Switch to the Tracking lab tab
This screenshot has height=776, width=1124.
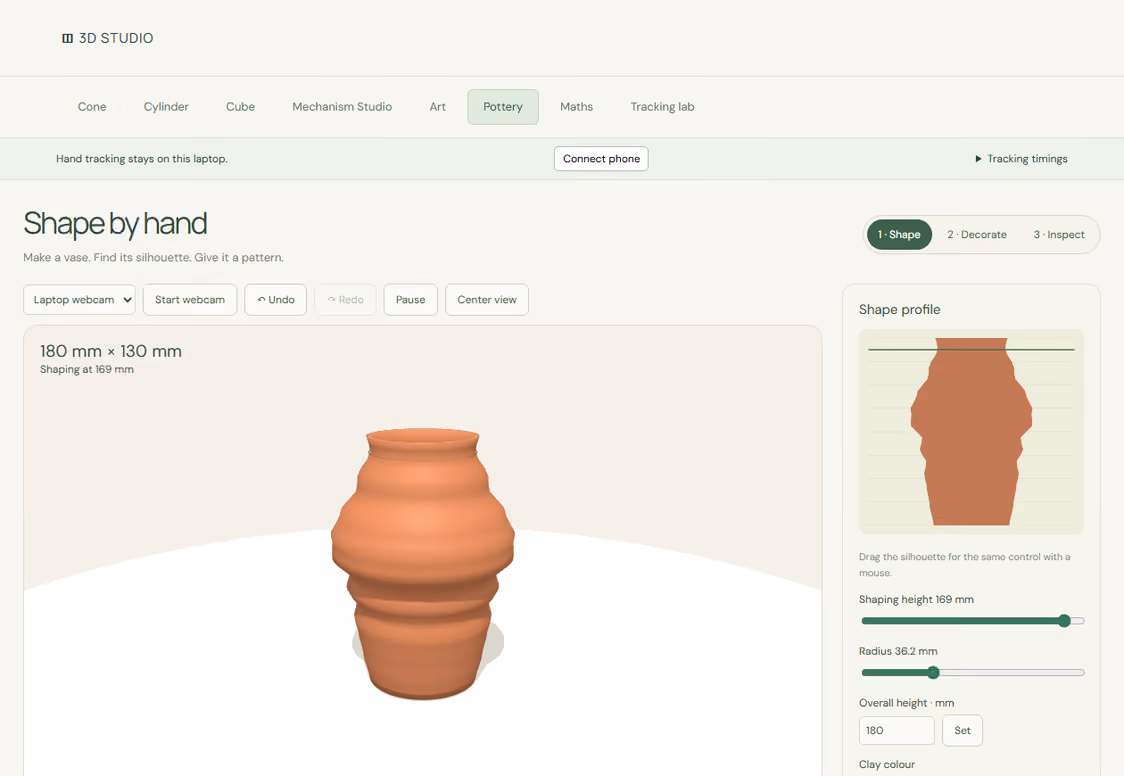click(662, 107)
